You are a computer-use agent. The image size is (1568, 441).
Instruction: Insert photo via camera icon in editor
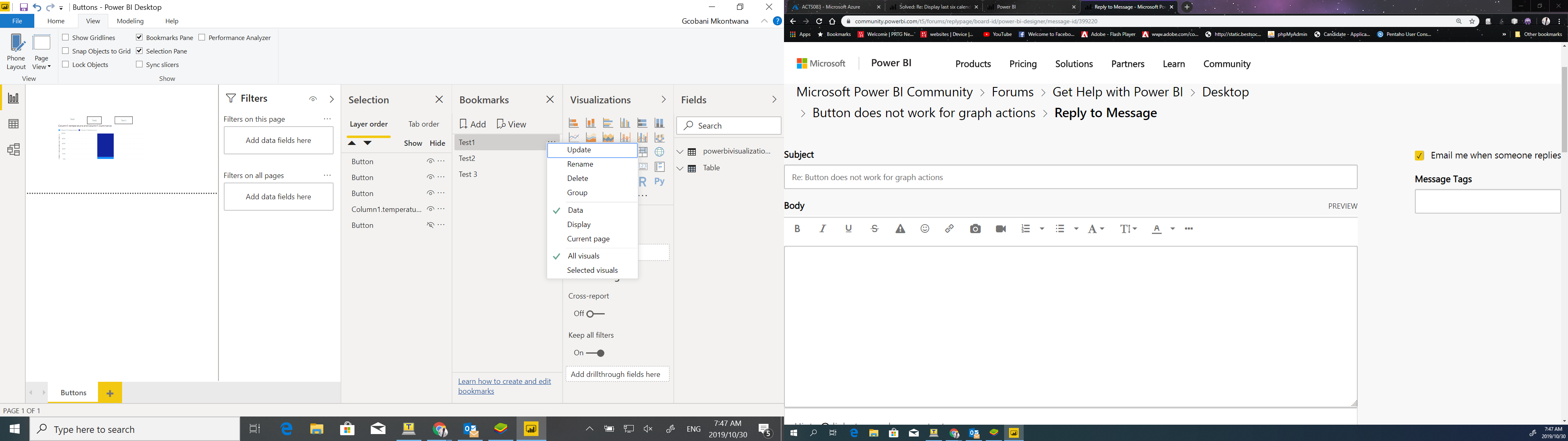pos(975,229)
